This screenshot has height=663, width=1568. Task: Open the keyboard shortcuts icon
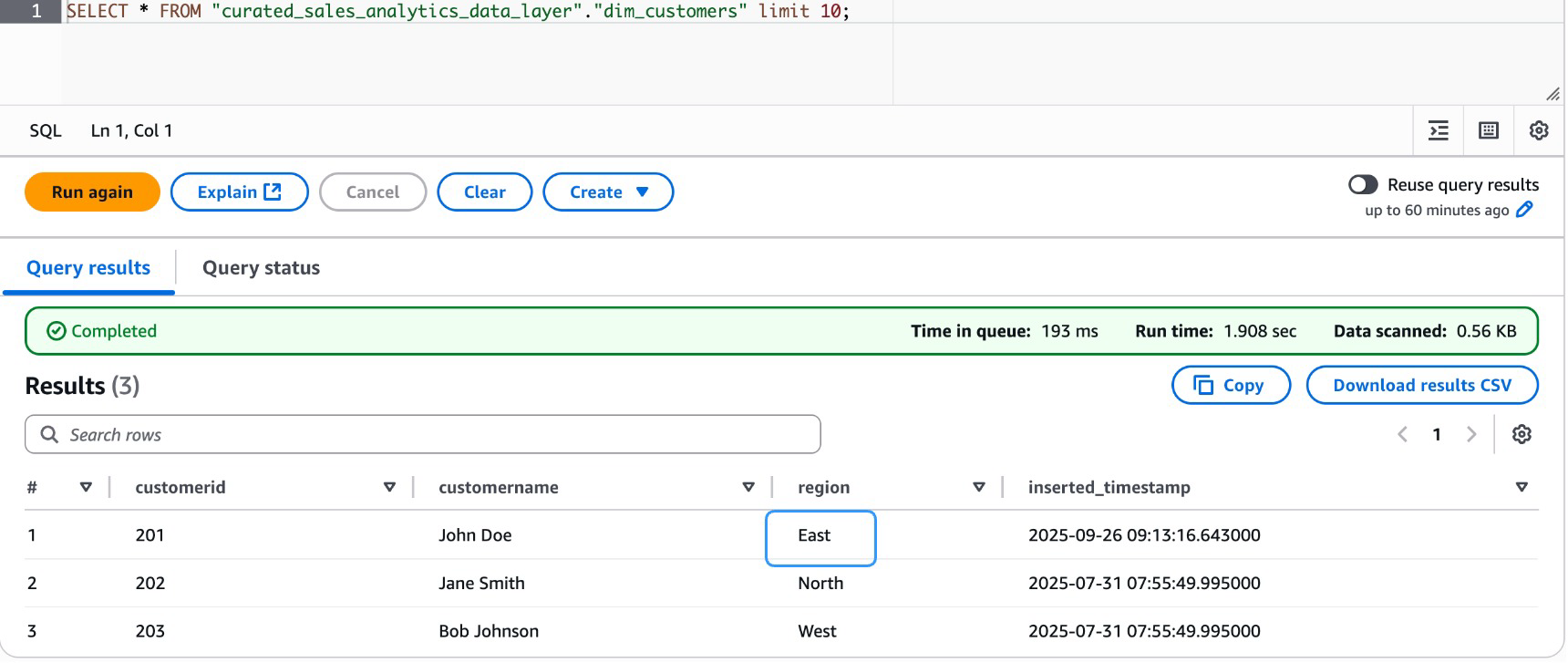coord(1488,130)
